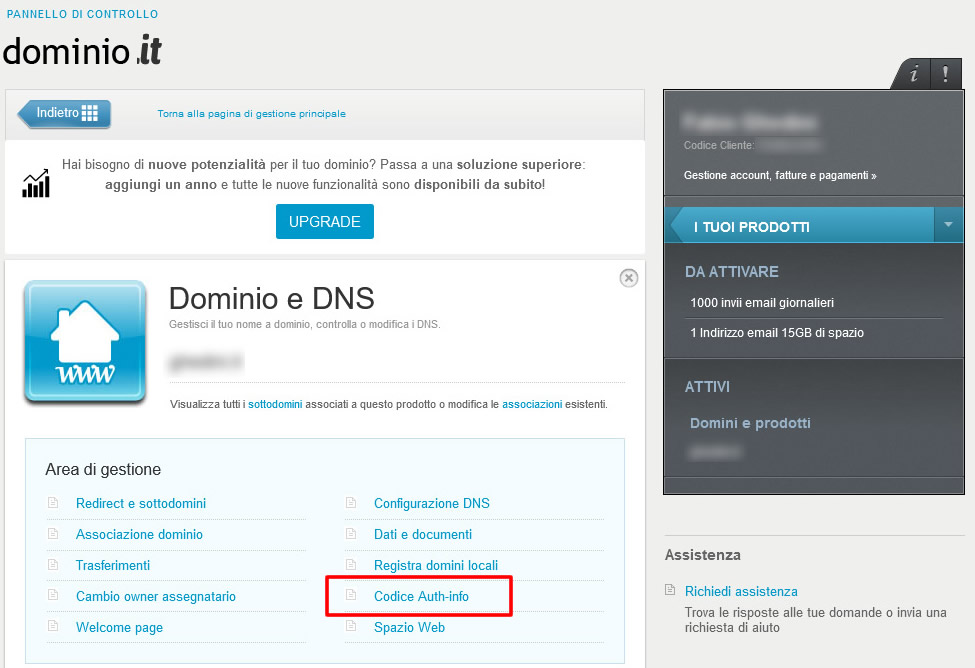Image resolution: width=975 pixels, height=668 pixels.
Task: Click the Area di gestione heading
Action: point(103,470)
